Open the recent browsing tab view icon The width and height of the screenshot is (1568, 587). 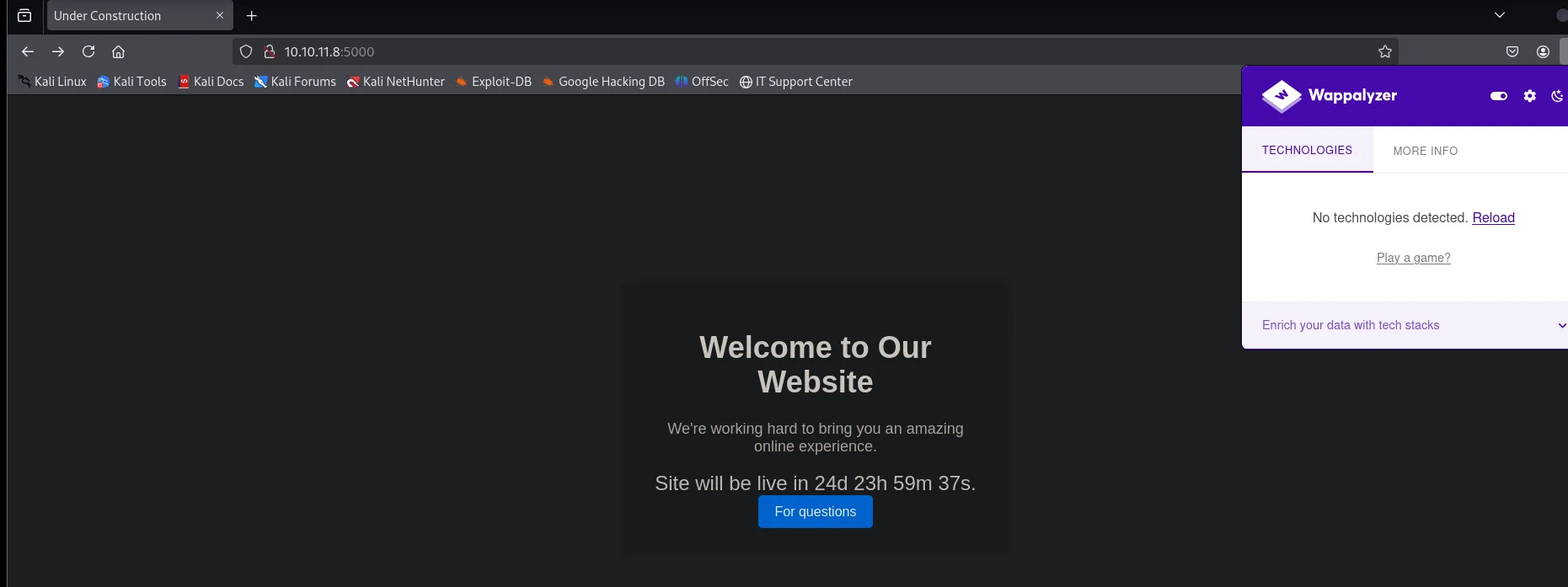click(24, 15)
